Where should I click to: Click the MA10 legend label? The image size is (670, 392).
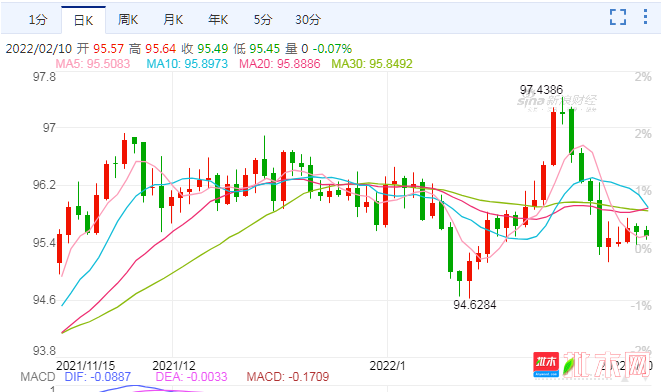click(187, 64)
